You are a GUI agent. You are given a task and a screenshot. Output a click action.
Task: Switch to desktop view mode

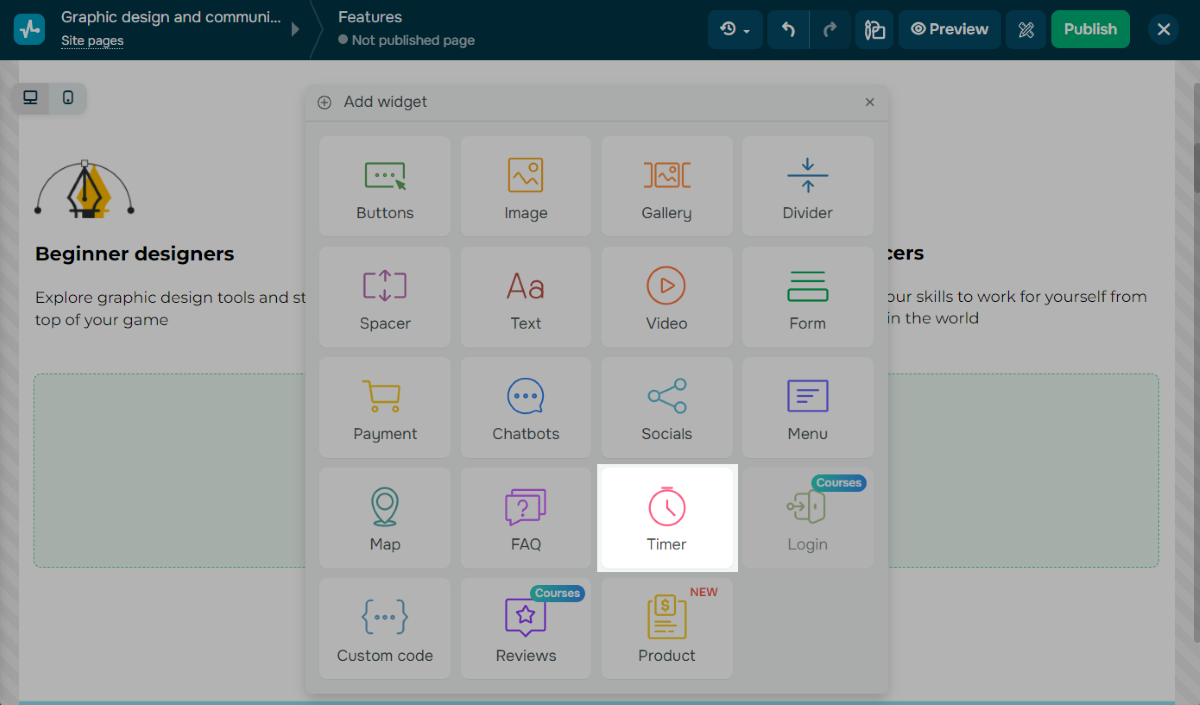pos(31,98)
